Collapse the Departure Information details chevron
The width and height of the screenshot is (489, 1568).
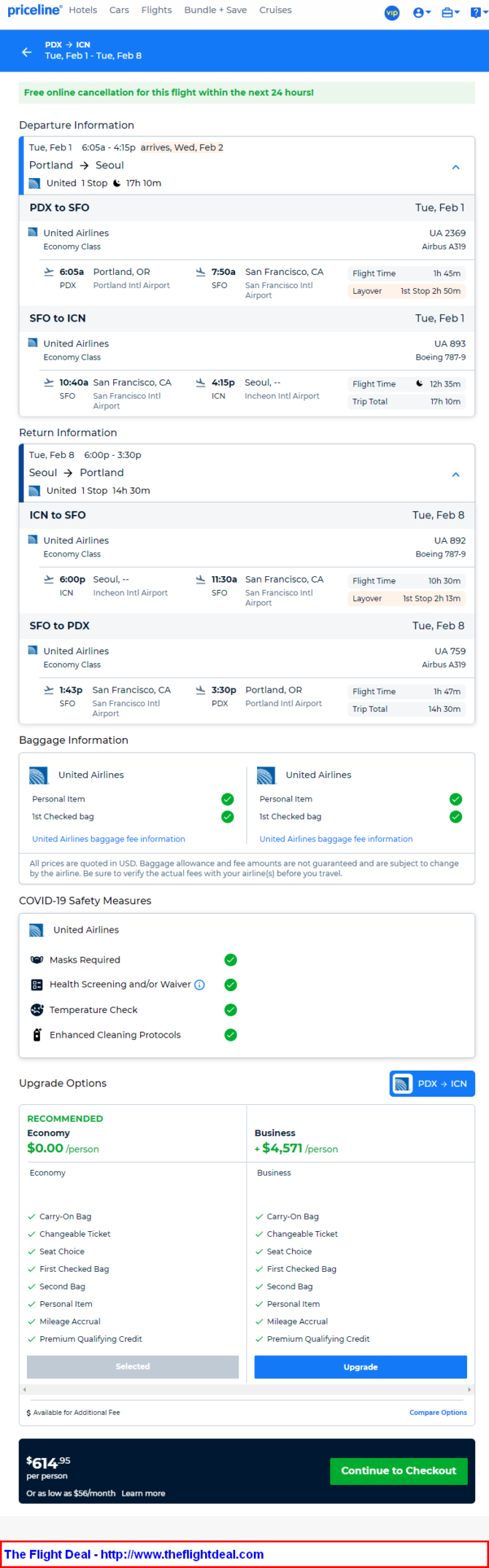(x=455, y=167)
